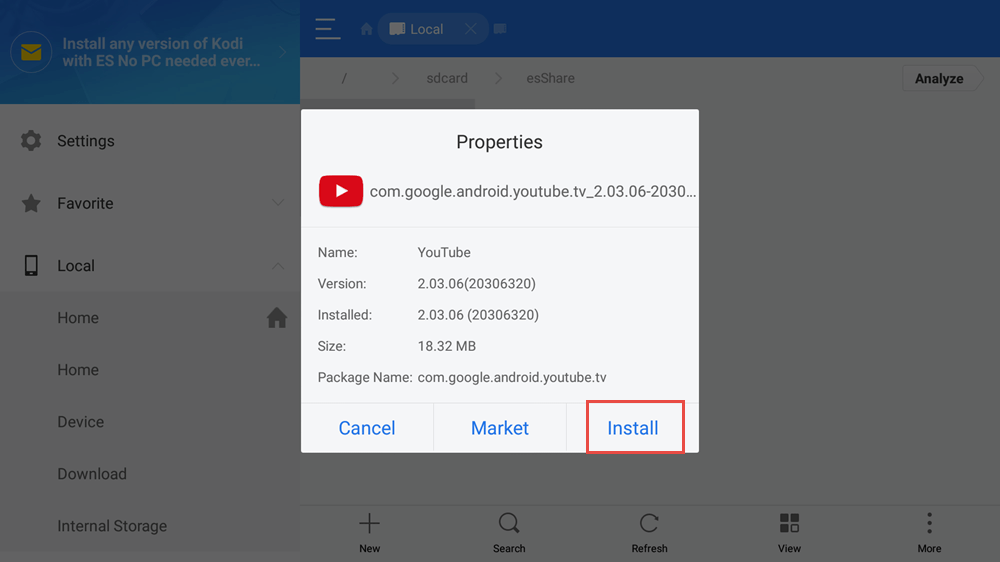This screenshot has width=1000, height=562.
Task: Select the Size value 18.32 MB
Action: tap(446, 346)
